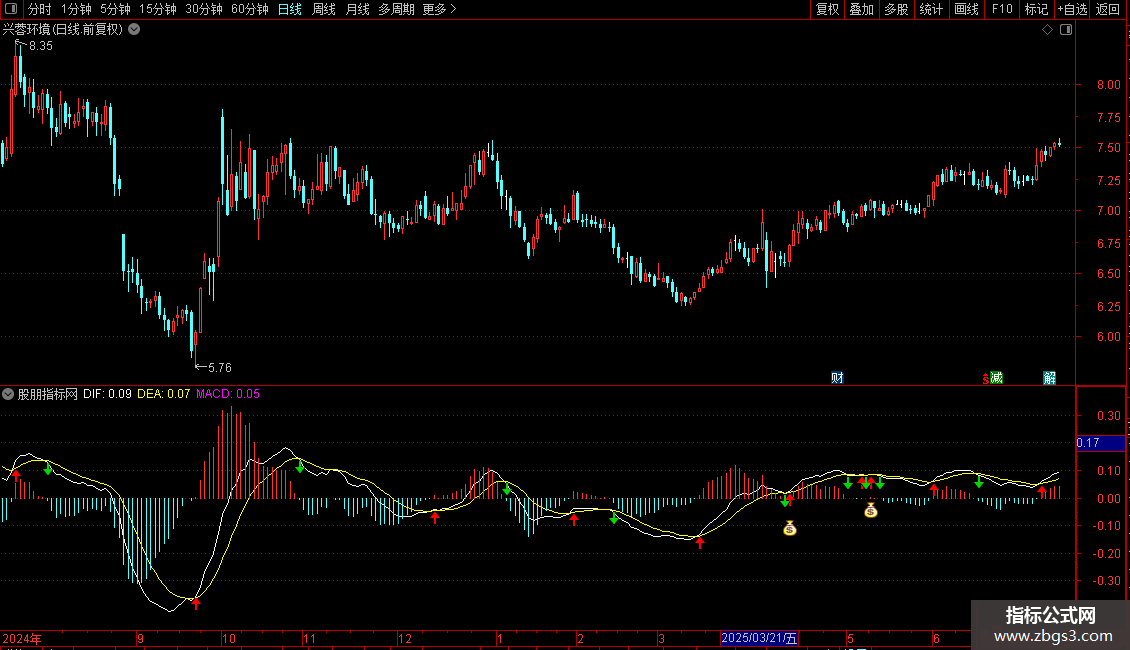
Task: Click the MACD: 0.05 value label
Action: (x=228, y=394)
